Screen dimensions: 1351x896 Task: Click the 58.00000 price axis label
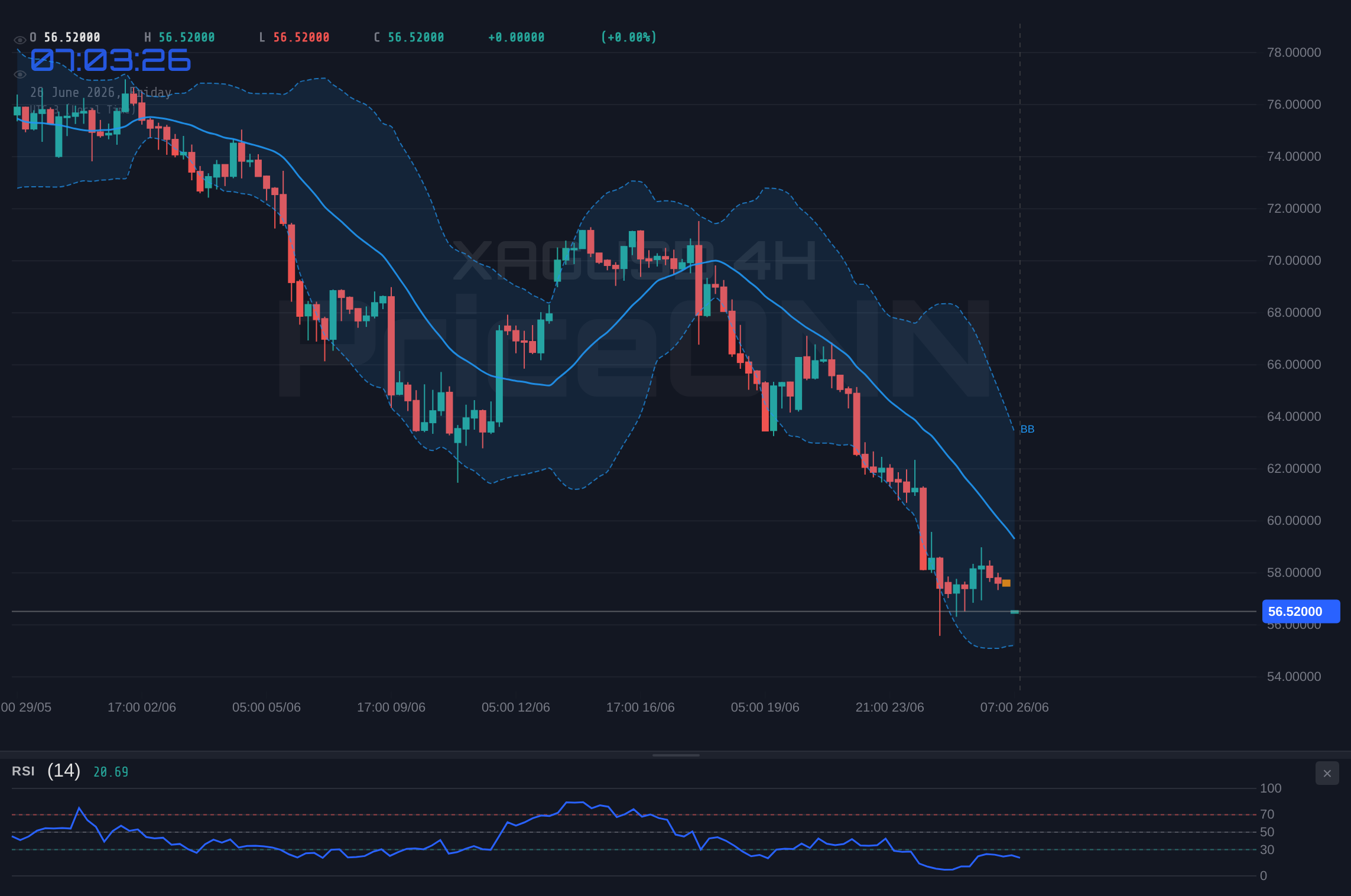(1294, 573)
